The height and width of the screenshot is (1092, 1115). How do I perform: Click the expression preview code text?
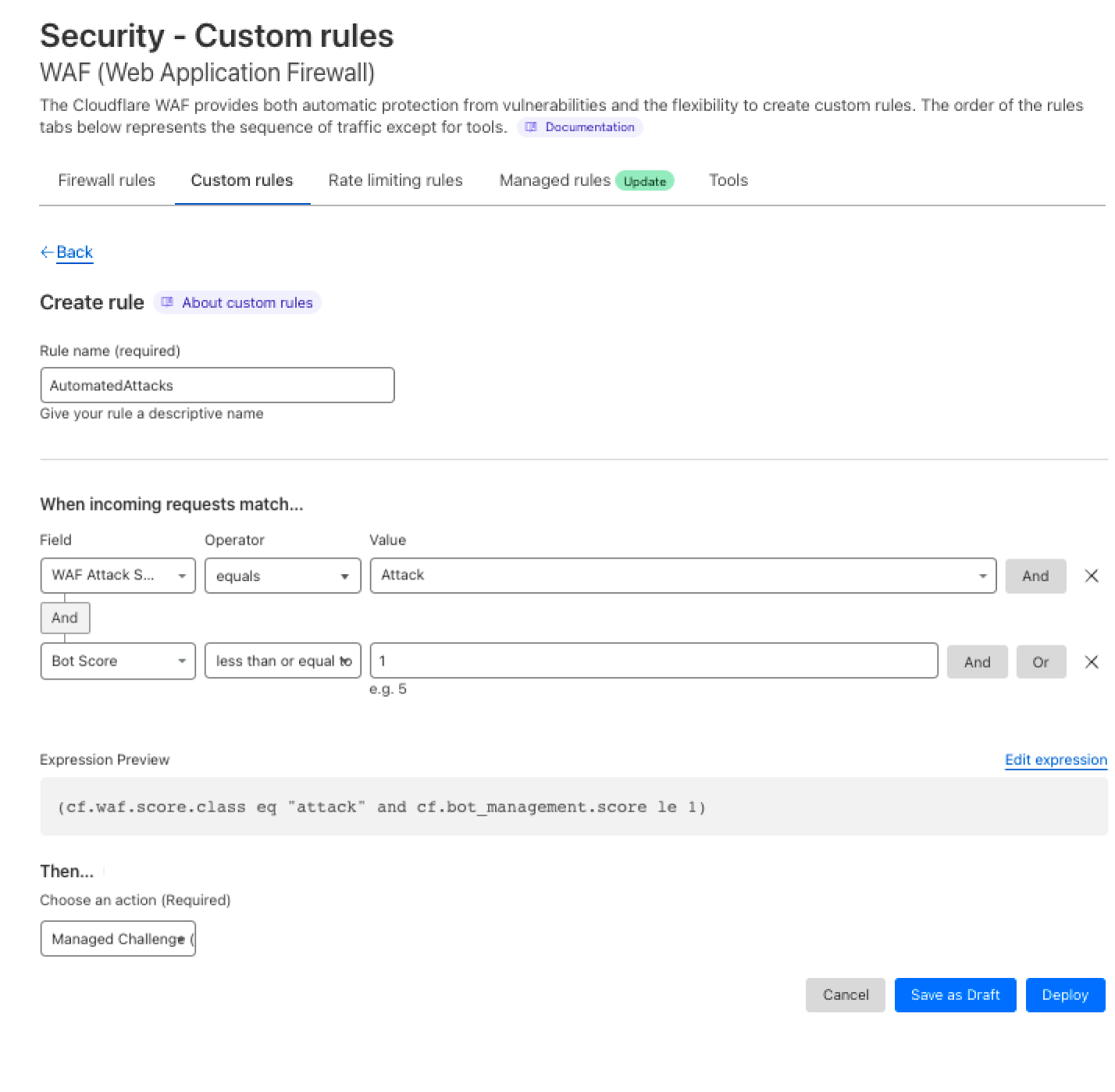[381, 807]
